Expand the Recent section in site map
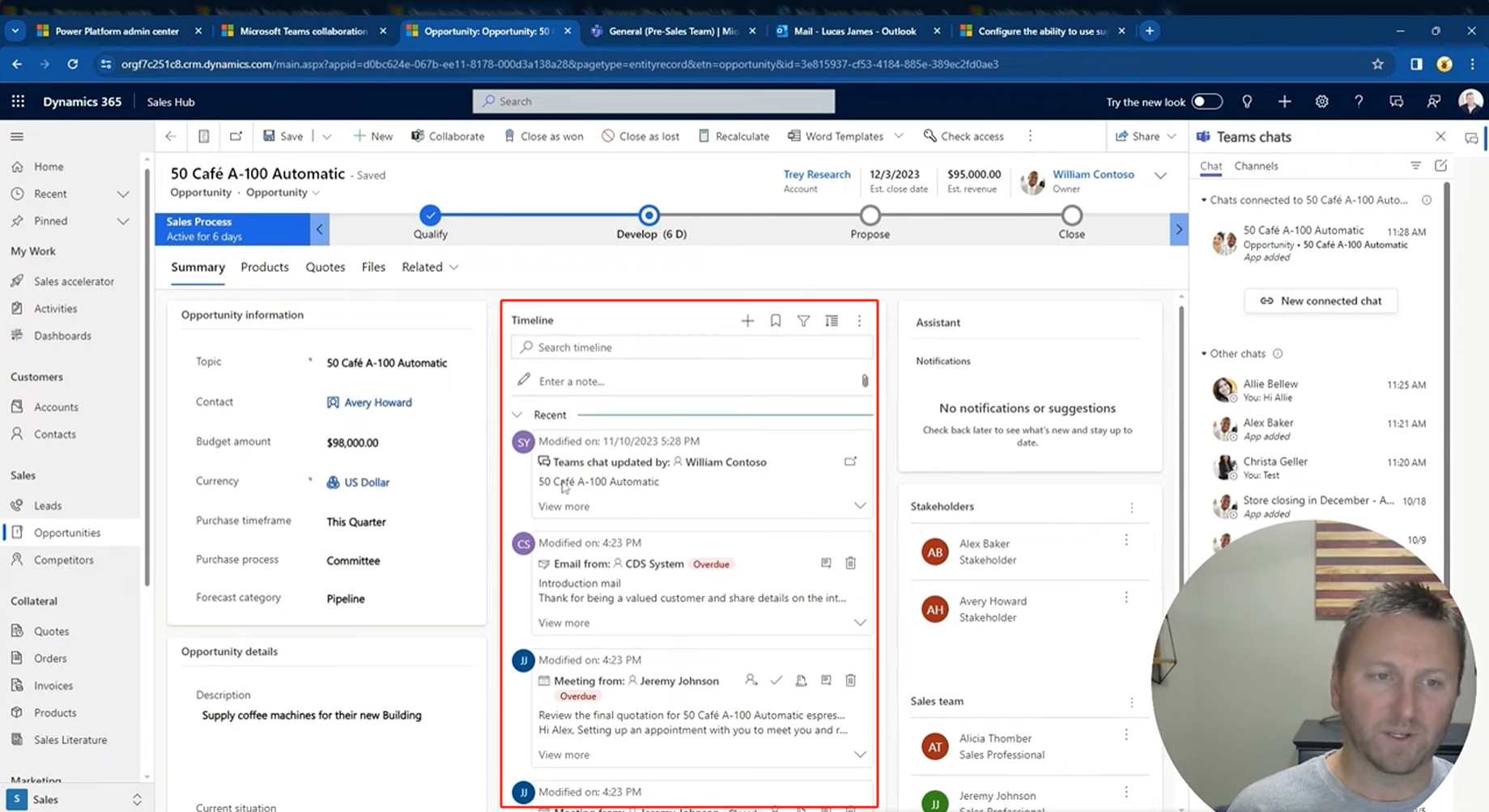The height and width of the screenshot is (812, 1489). click(123, 194)
